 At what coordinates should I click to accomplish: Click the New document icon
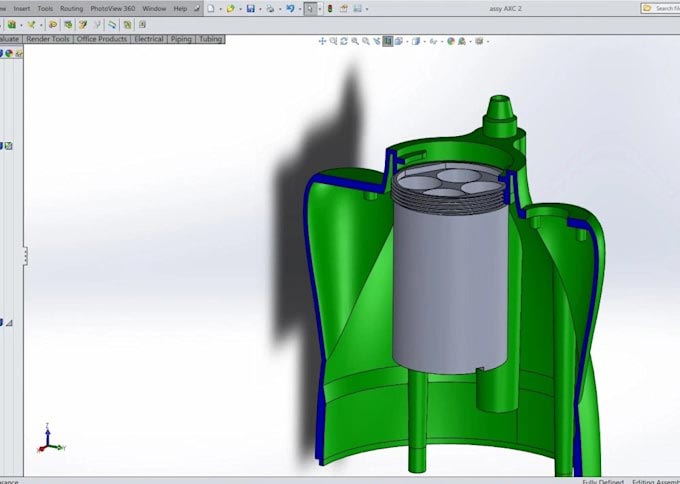210,8
